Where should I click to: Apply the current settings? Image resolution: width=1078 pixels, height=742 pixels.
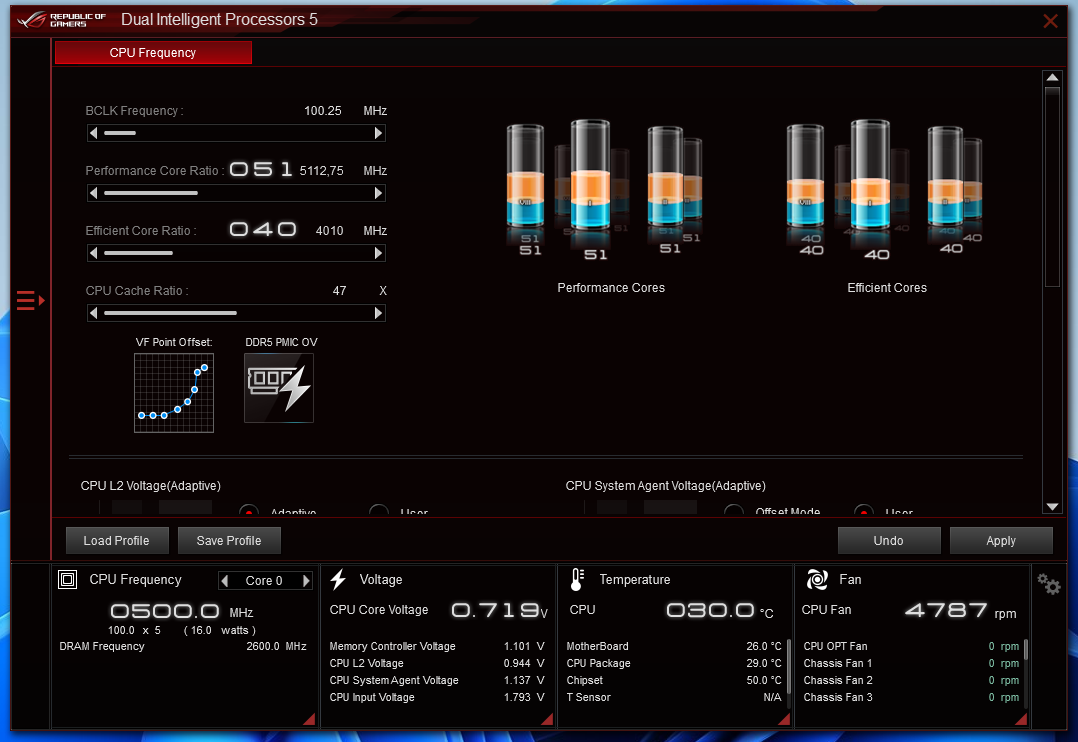click(1001, 541)
